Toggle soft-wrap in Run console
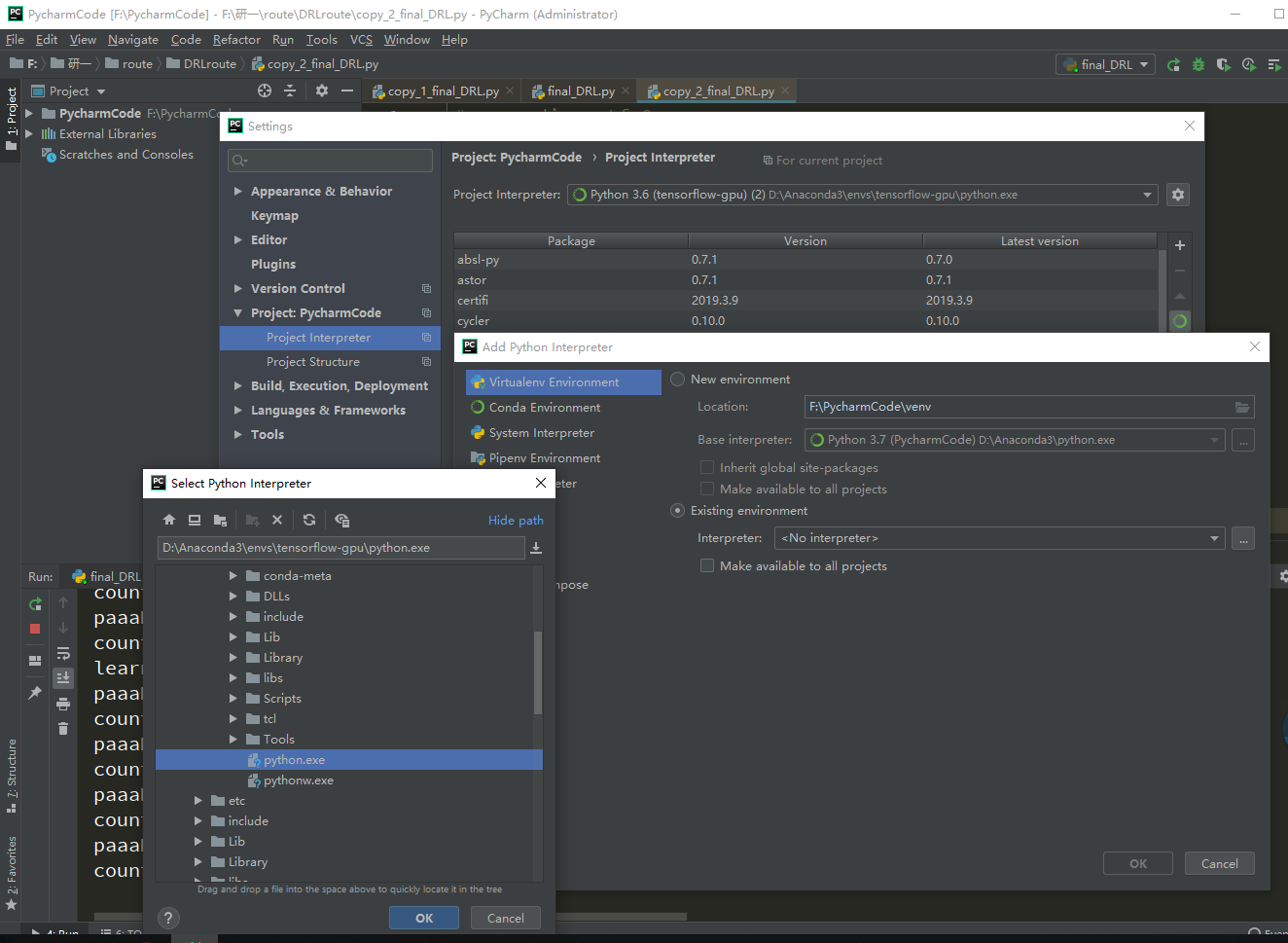 point(63,653)
